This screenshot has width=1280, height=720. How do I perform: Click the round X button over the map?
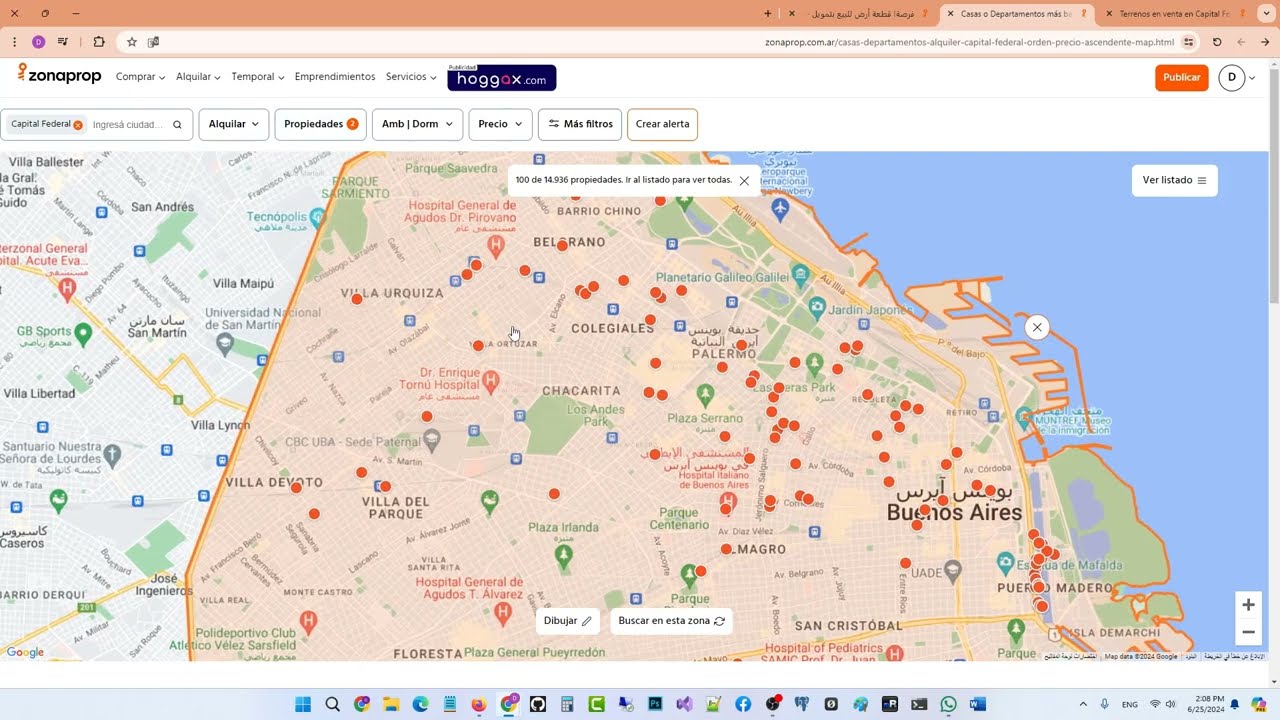click(x=1037, y=327)
